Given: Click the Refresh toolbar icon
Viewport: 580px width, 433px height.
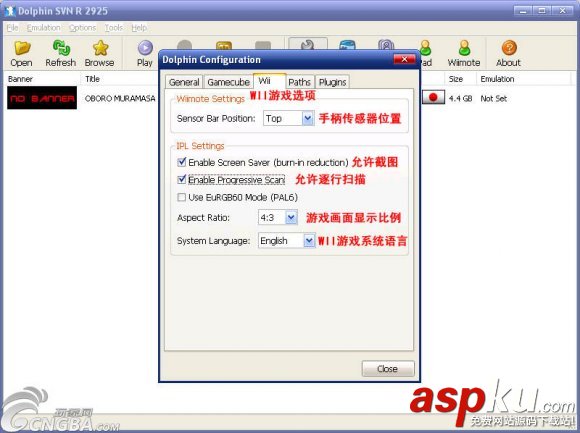Looking at the screenshot, I should 61,48.
